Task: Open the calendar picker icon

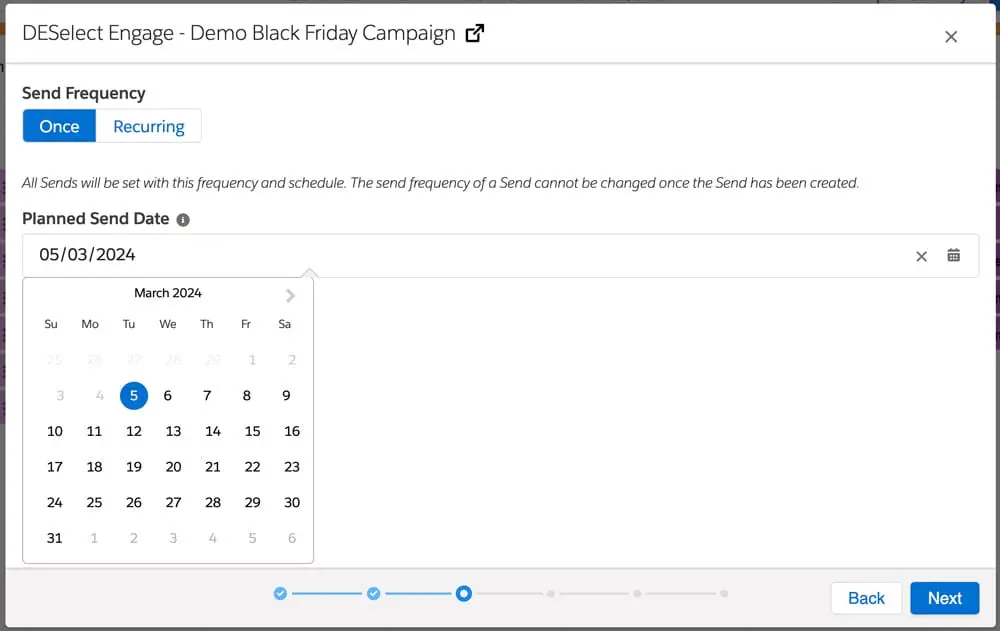Action: [954, 256]
